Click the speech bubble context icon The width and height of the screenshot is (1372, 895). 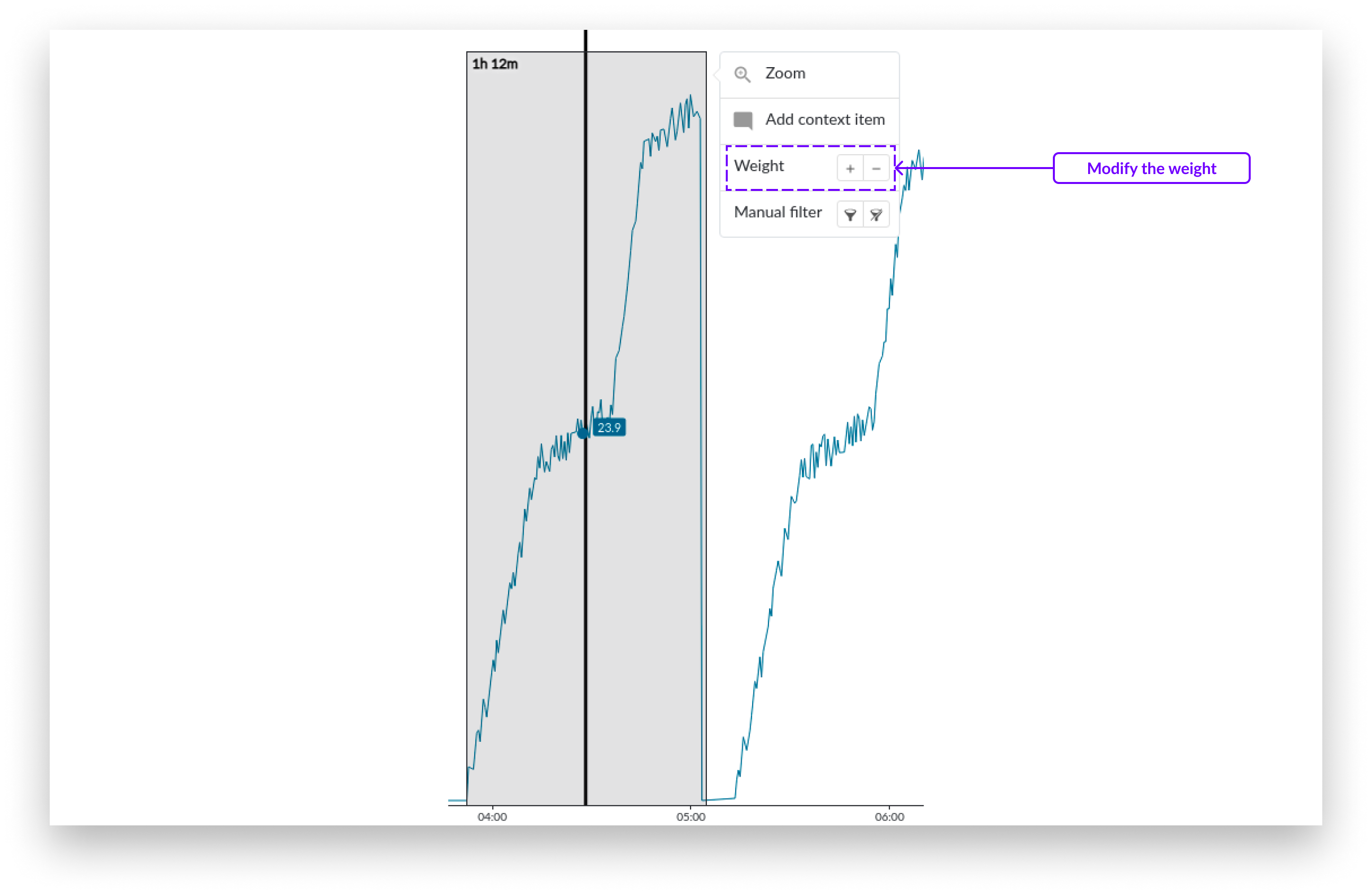click(x=743, y=120)
